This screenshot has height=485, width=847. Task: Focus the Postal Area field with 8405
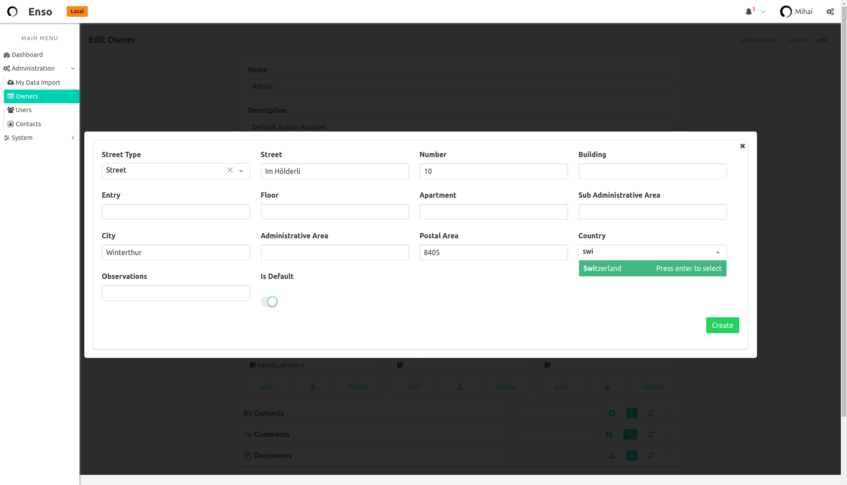point(493,252)
